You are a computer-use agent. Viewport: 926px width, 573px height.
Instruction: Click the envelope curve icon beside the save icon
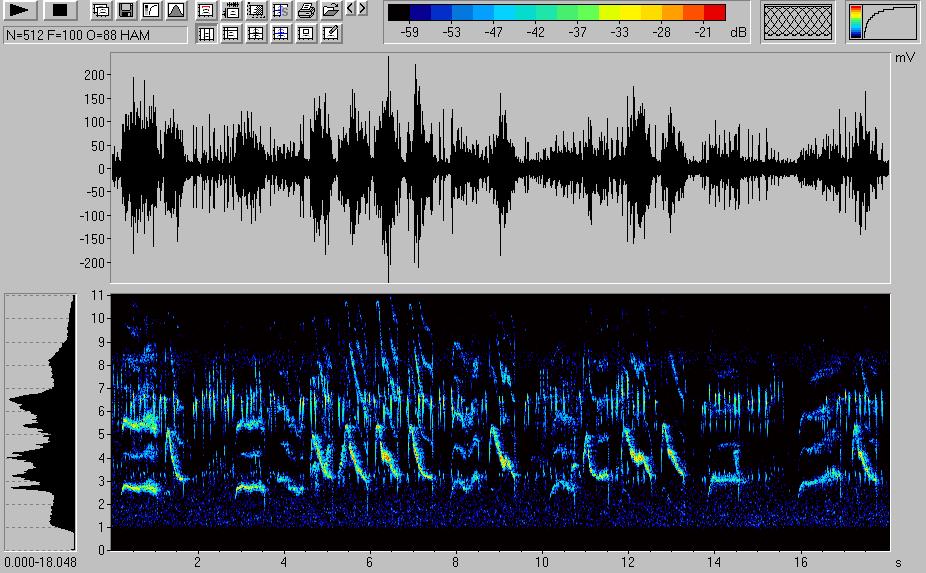[150, 11]
